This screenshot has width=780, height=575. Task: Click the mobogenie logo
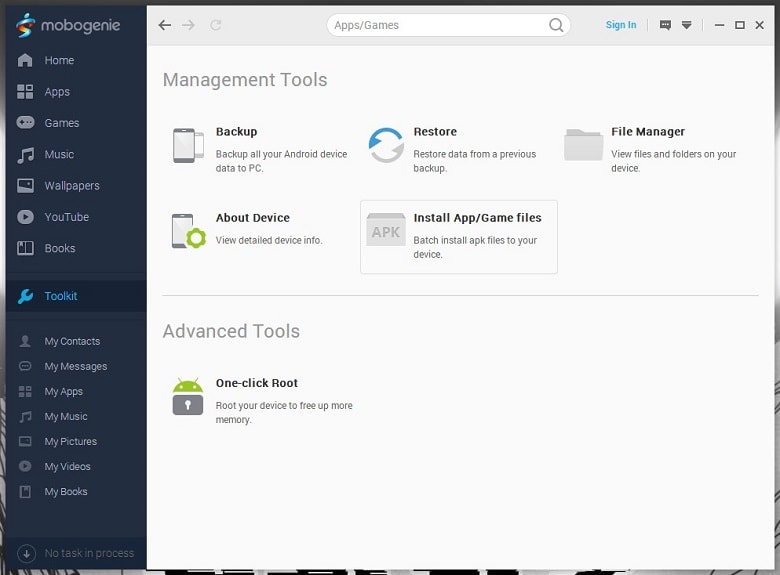click(x=68, y=25)
